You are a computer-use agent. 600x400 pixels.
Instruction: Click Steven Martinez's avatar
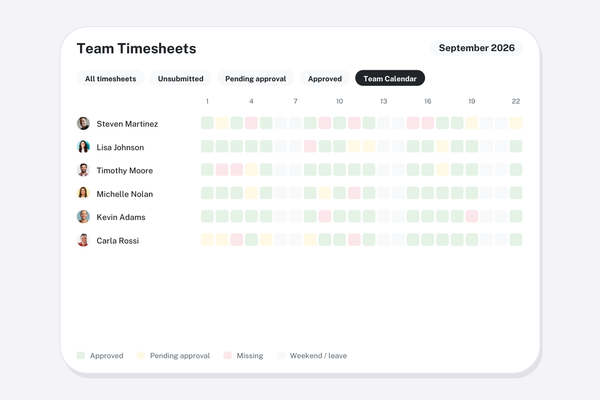click(83, 124)
